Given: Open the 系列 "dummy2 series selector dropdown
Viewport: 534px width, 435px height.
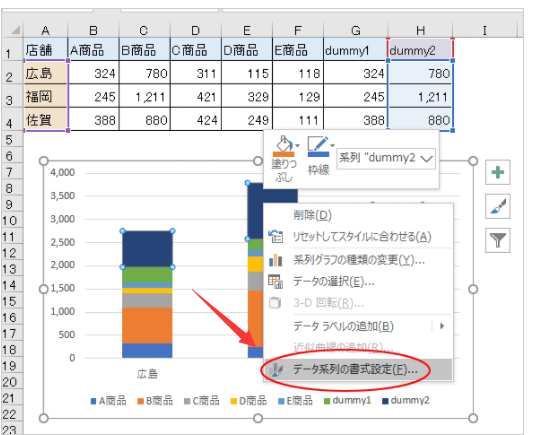Looking at the screenshot, I should pos(386,158).
